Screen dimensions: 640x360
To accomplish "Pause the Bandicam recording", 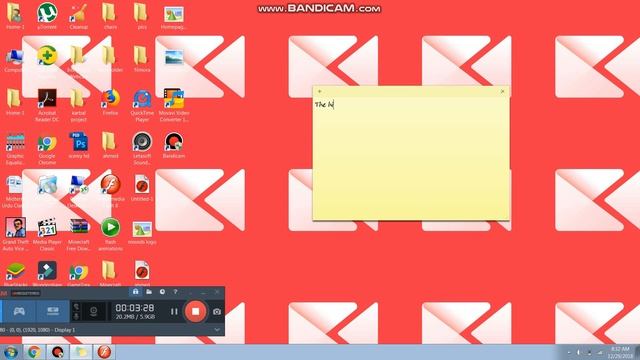I will coord(174,311).
